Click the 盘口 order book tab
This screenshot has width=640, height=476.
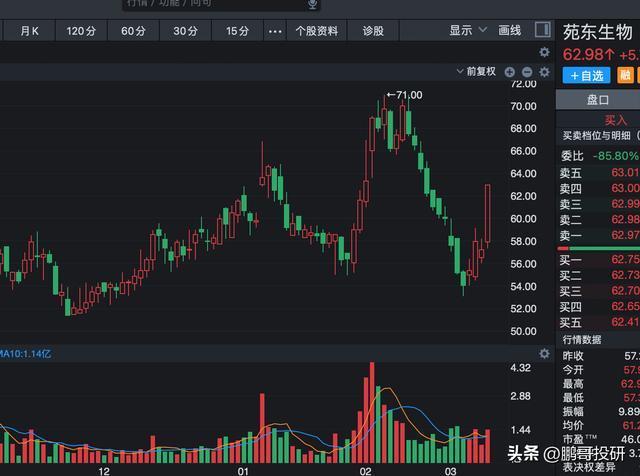(x=598, y=99)
